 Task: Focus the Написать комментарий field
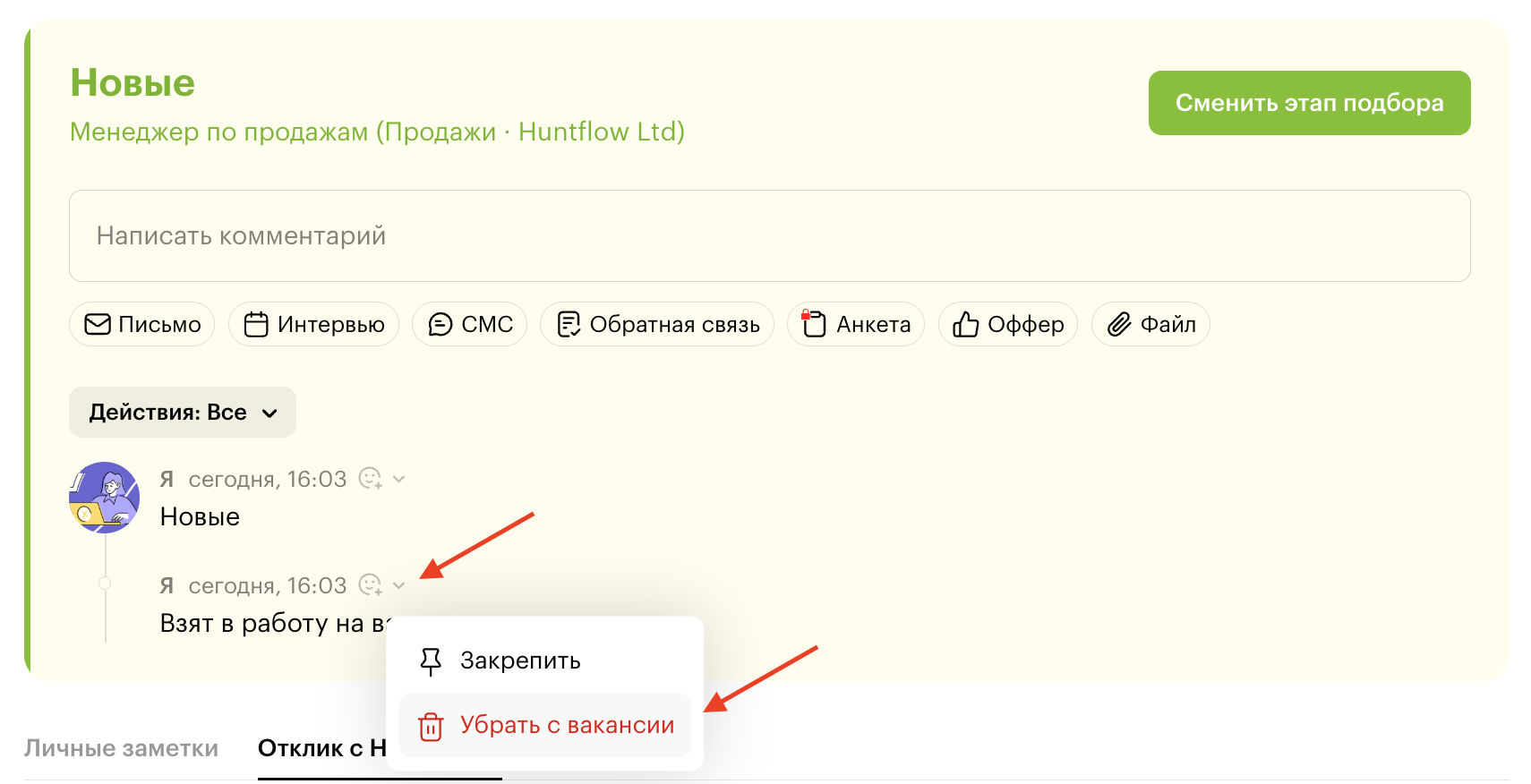tap(769, 236)
